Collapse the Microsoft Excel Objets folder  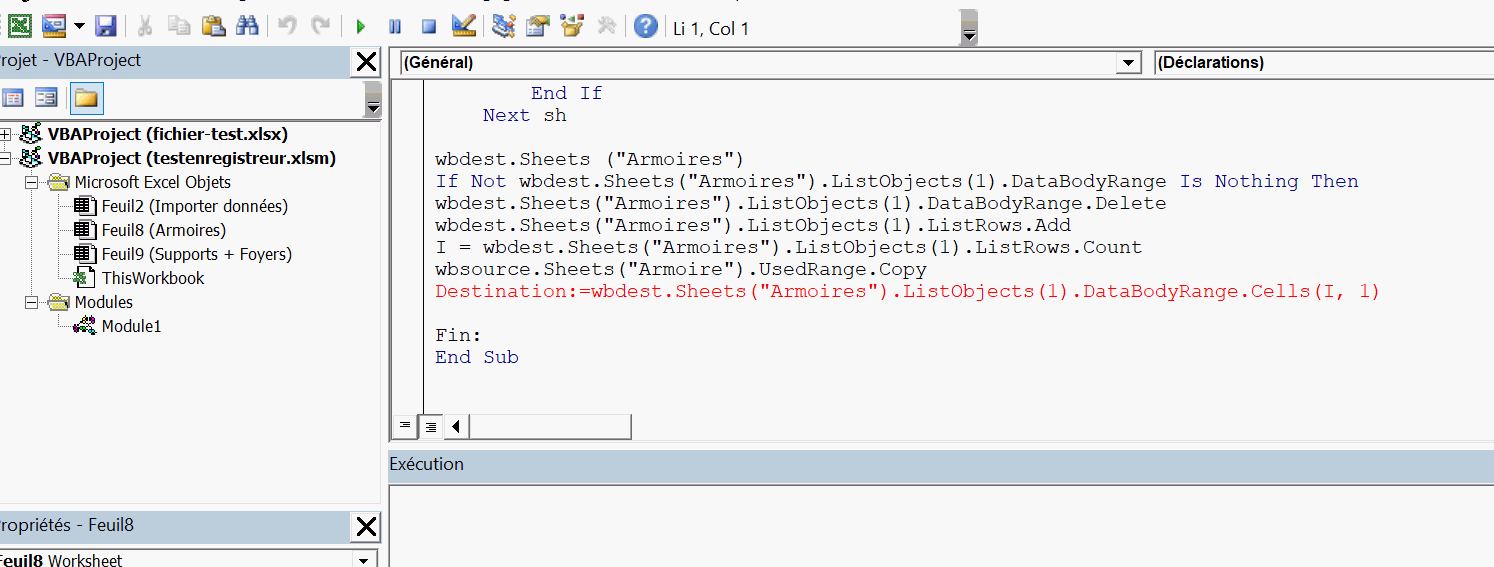(30, 182)
